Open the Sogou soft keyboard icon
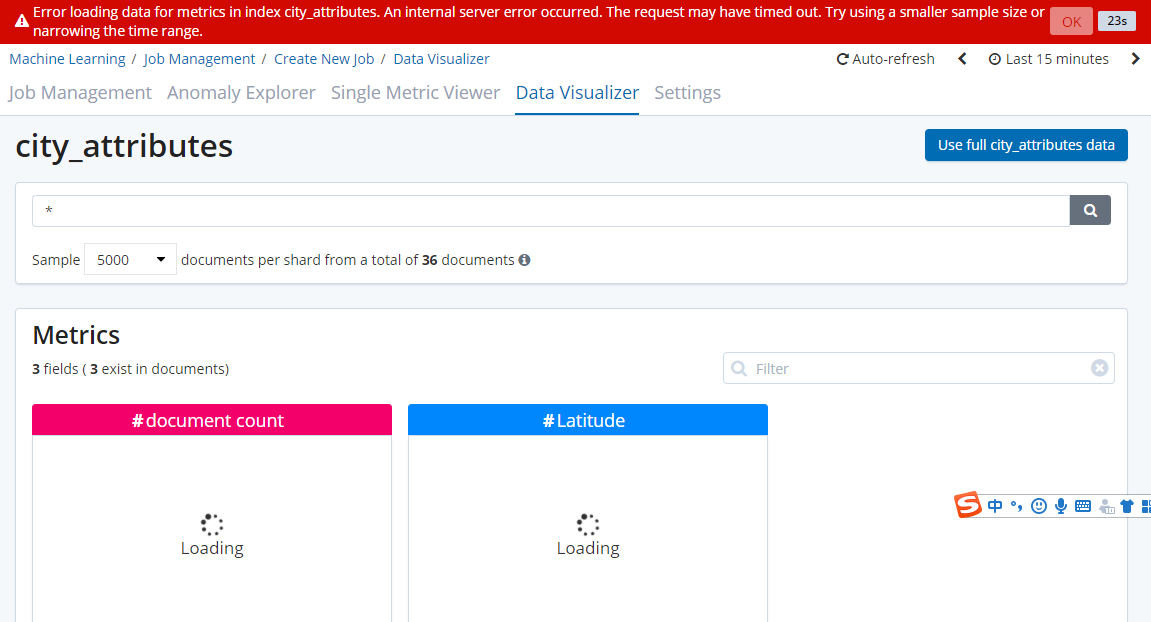 (1083, 506)
